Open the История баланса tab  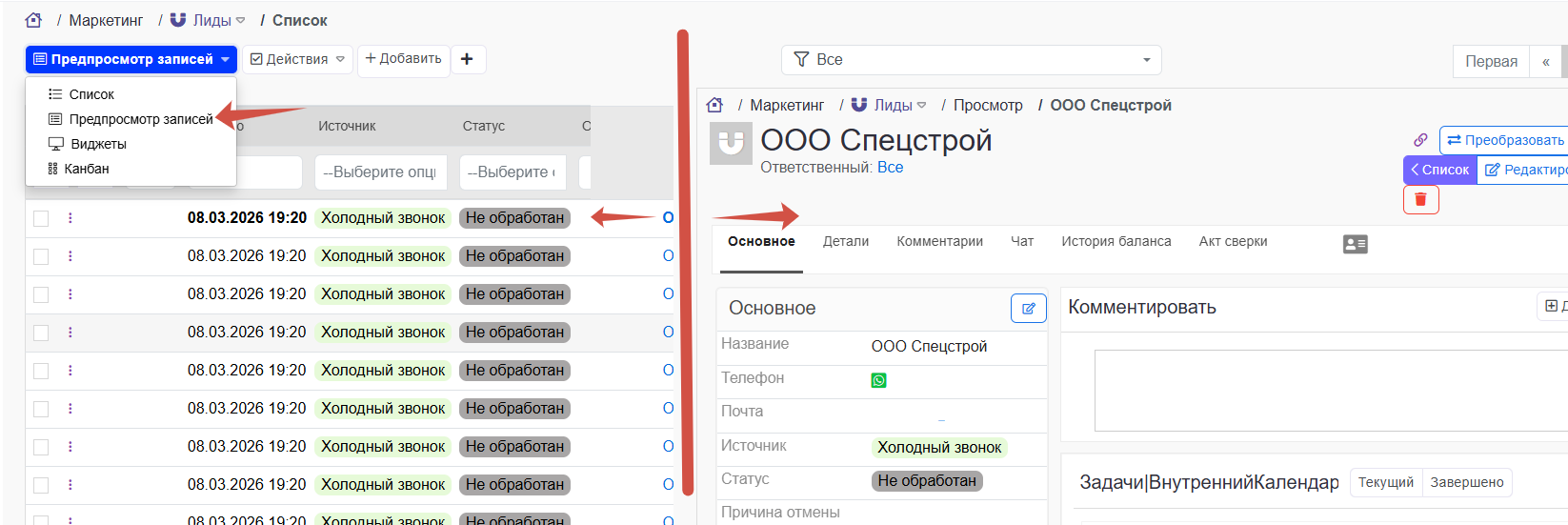click(1116, 242)
